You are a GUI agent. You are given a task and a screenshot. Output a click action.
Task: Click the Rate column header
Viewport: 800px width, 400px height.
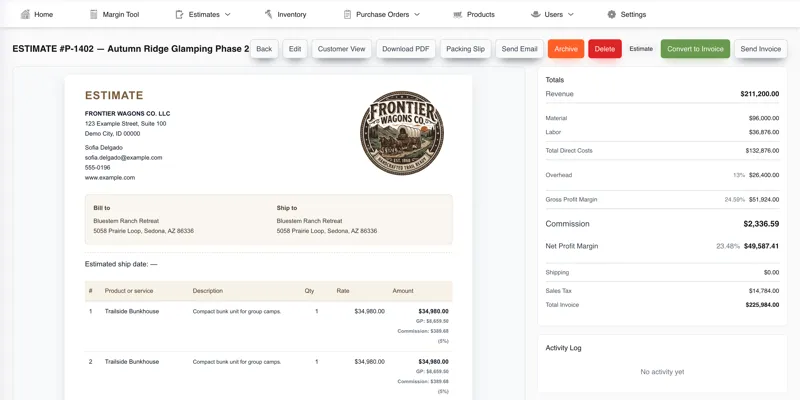coord(343,291)
